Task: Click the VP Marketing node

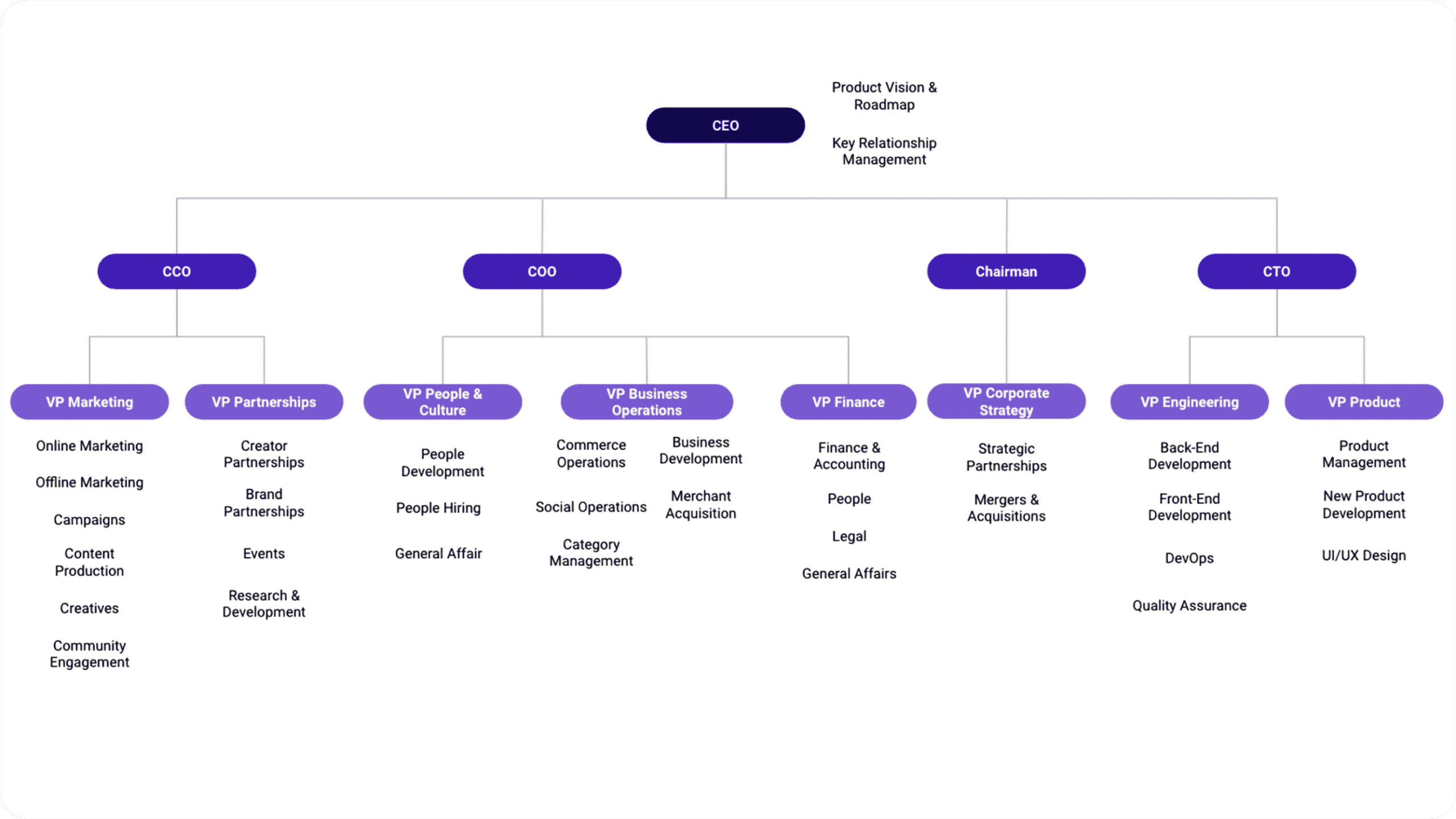Action: (x=93, y=401)
